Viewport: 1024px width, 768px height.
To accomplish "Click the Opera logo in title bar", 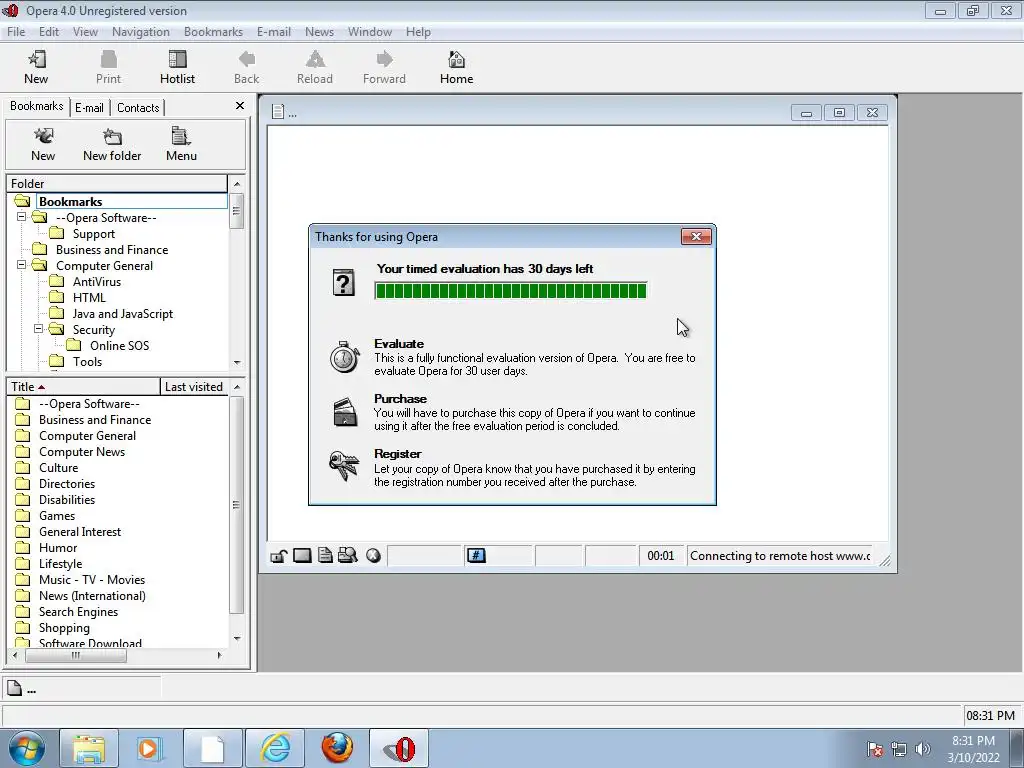I will tap(10, 10).
